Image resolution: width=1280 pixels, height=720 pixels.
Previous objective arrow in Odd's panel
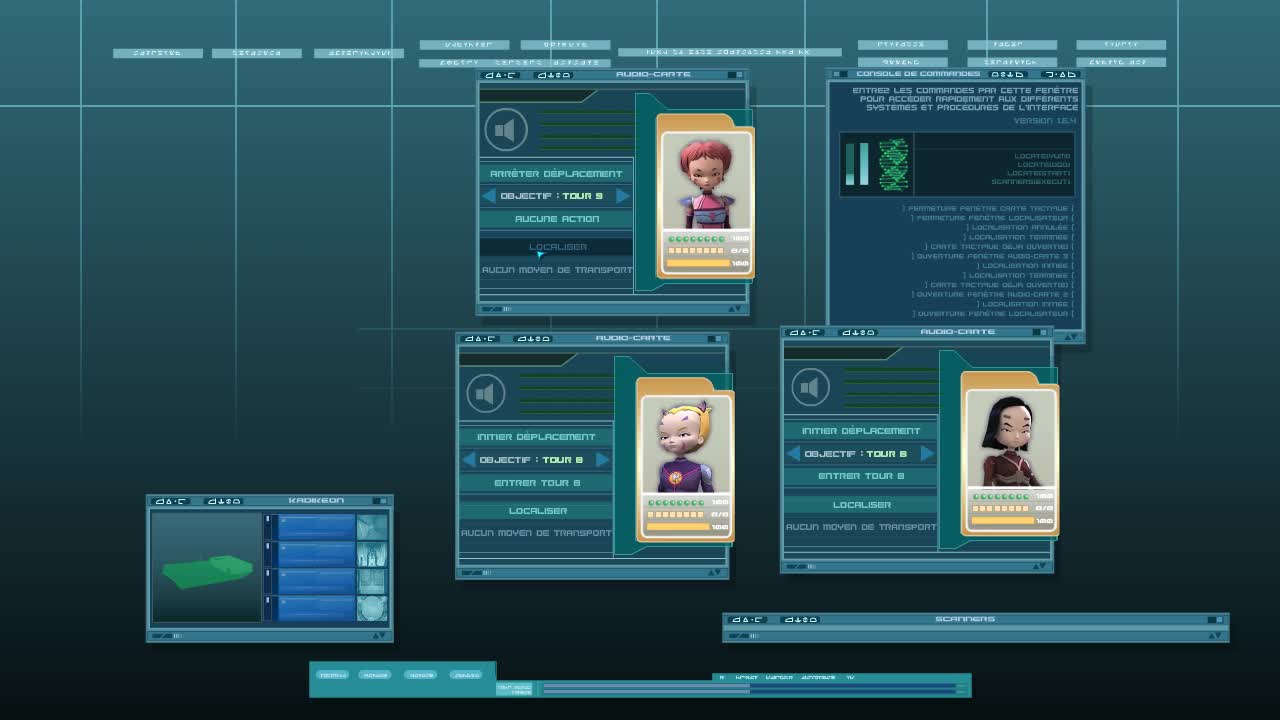[468, 460]
